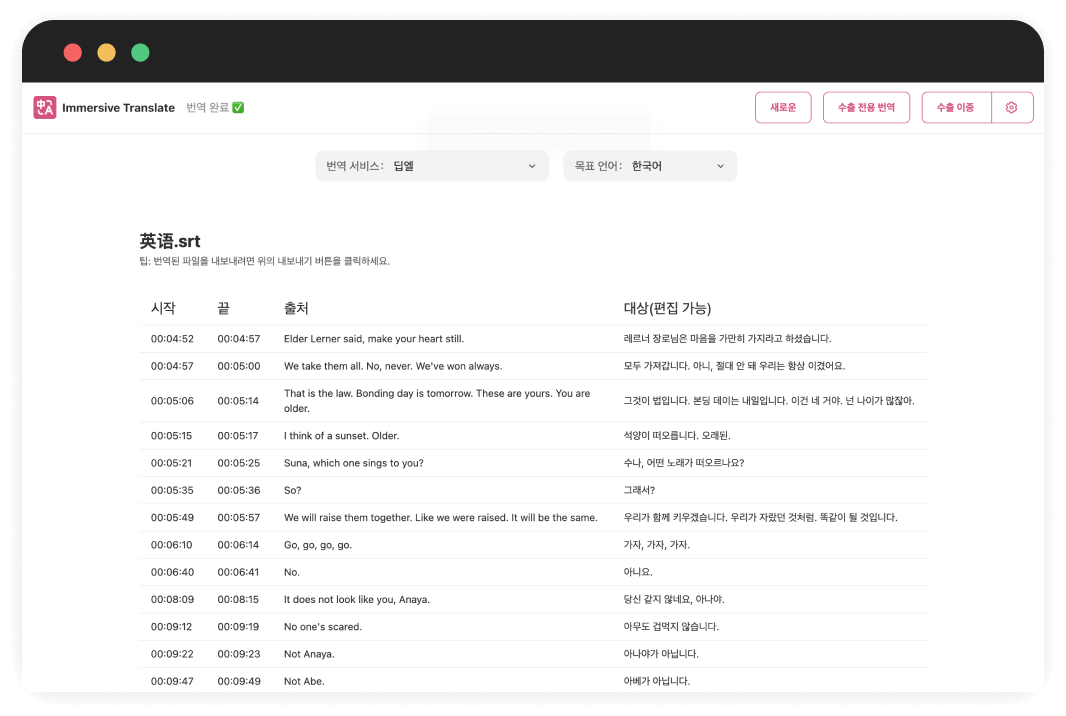Click the 새로운 button
This screenshot has width=1066, height=716.
pos(783,107)
